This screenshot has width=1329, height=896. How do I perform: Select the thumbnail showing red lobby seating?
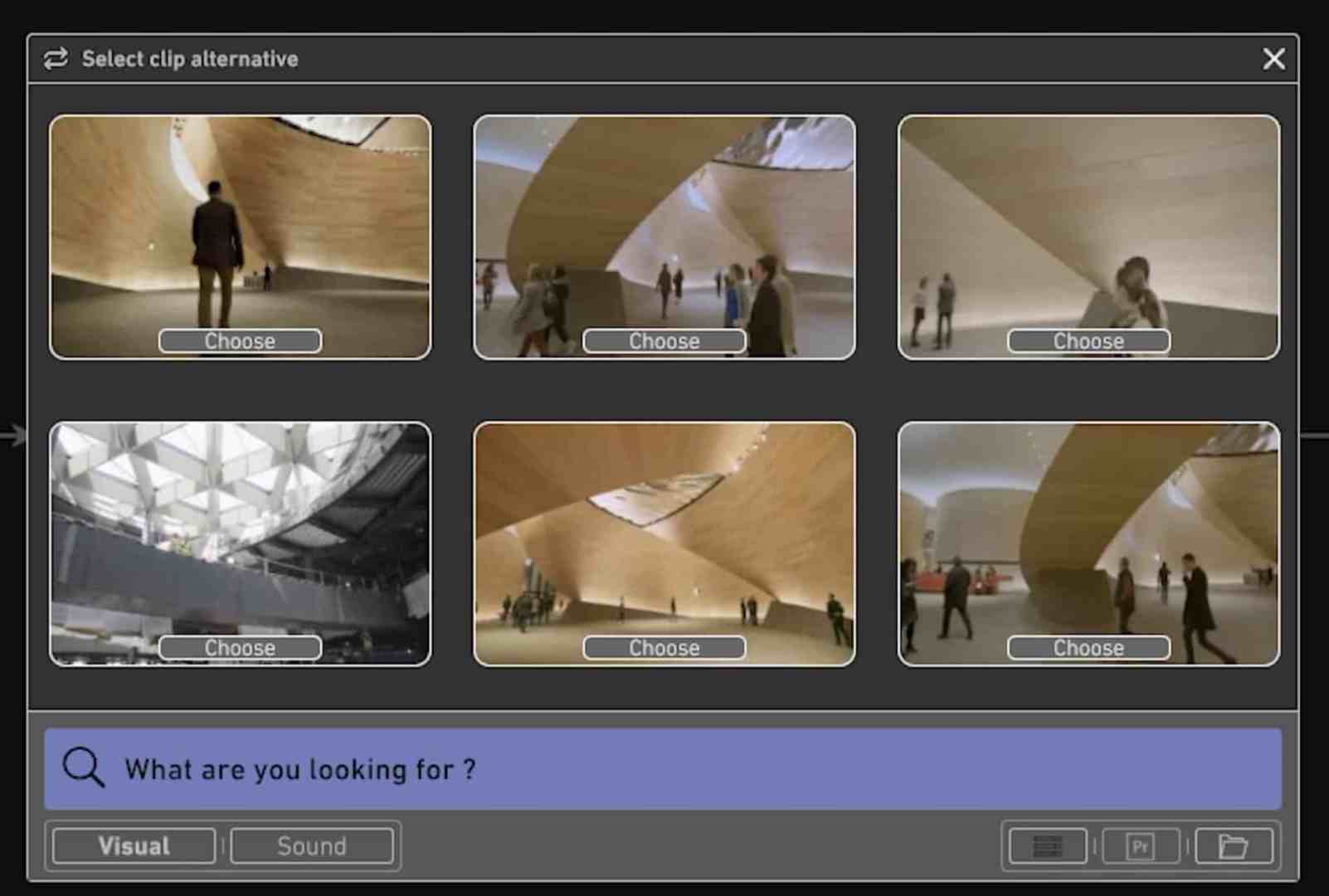coord(1088,531)
